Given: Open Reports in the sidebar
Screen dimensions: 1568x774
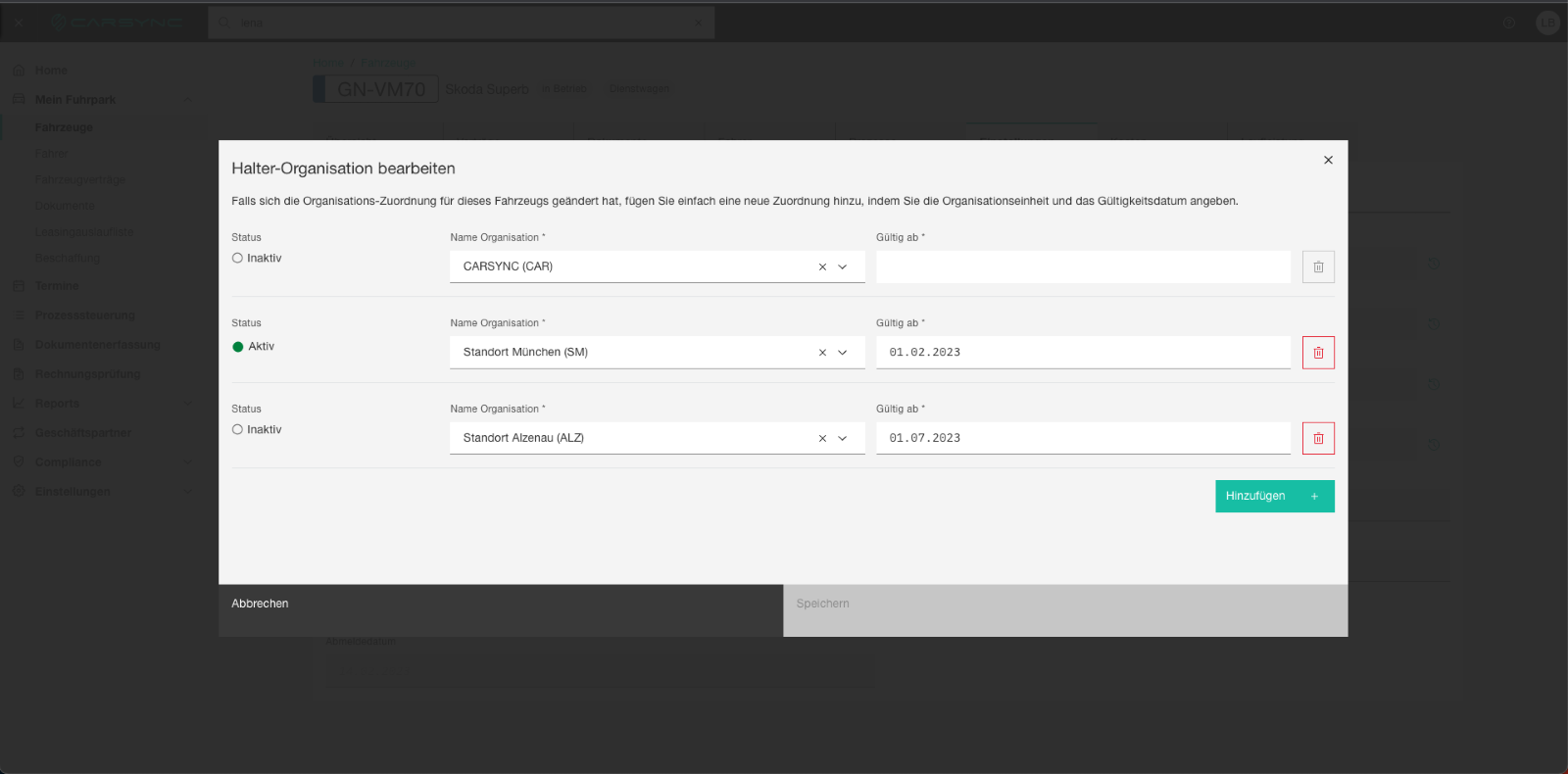Looking at the screenshot, I should [x=57, y=404].
